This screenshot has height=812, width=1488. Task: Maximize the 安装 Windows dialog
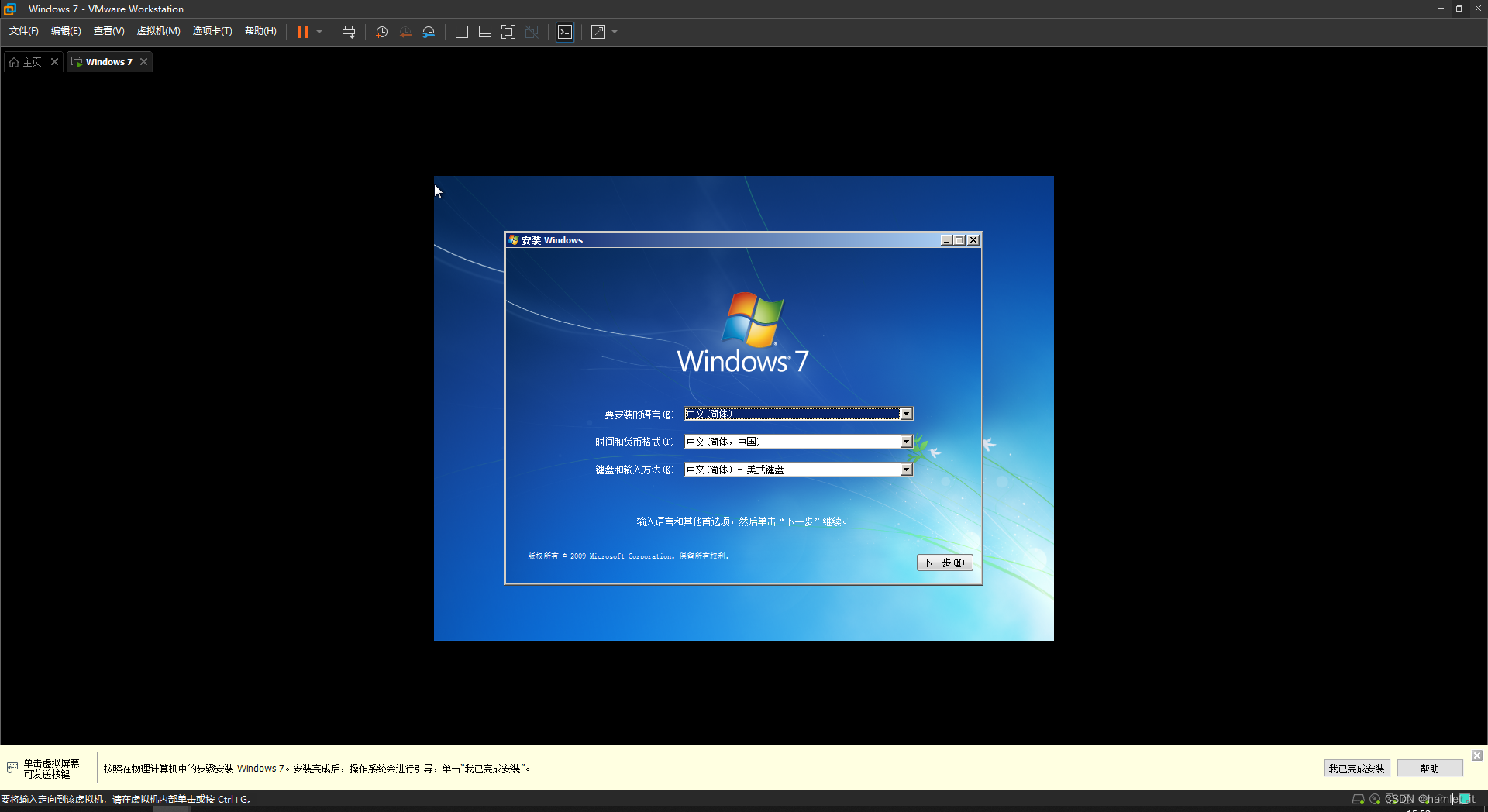tap(959, 240)
